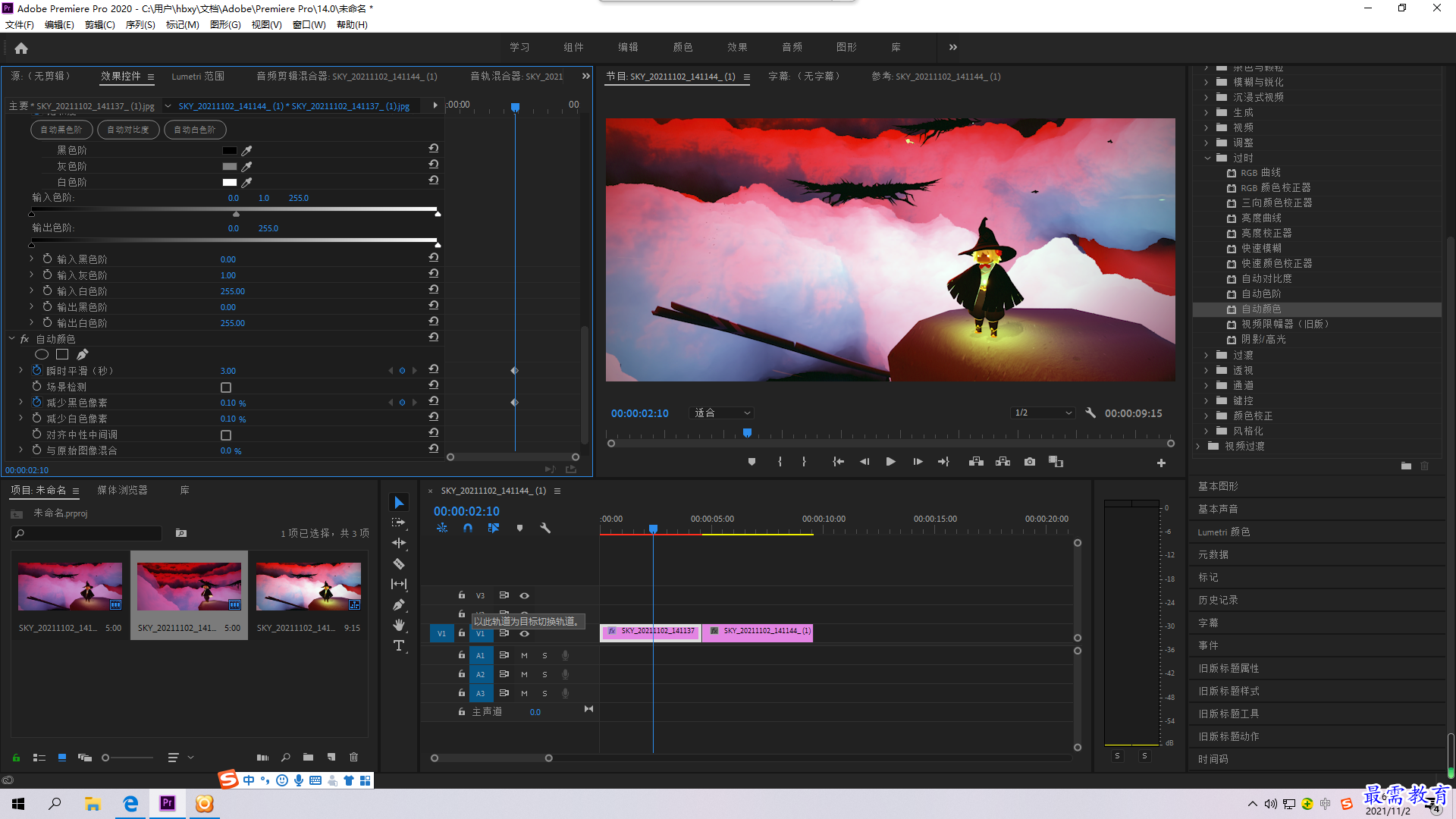
Task: Open the Media Browser tab
Action: (x=122, y=491)
